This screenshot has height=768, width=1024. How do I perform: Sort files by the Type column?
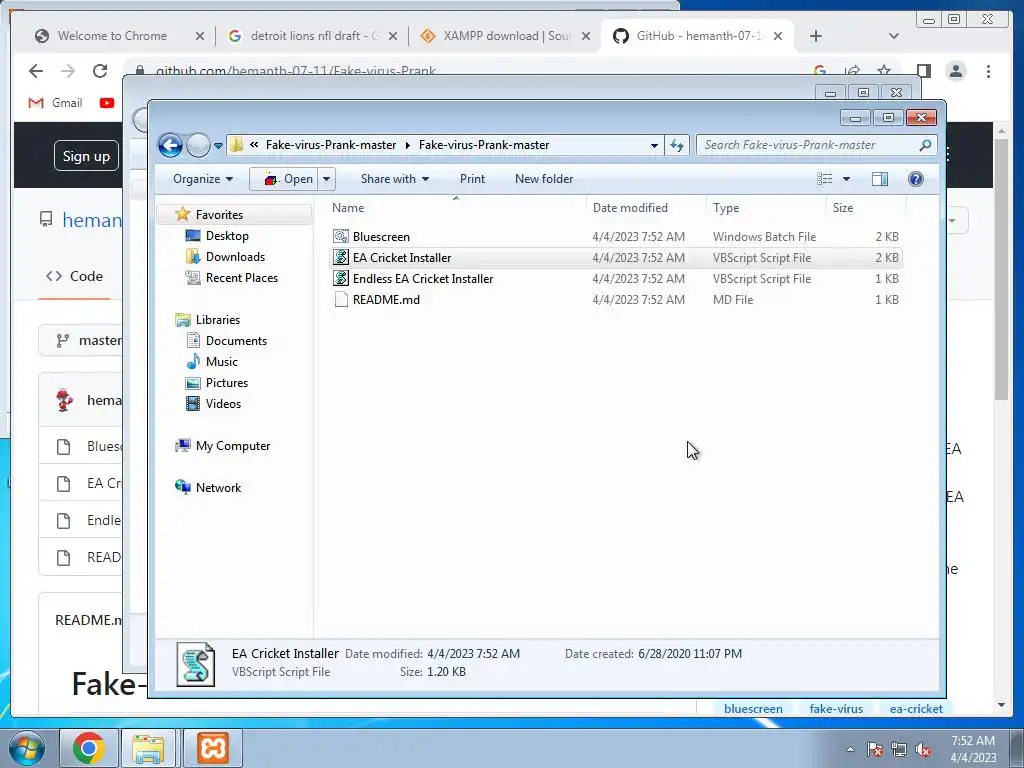(766, 208)
